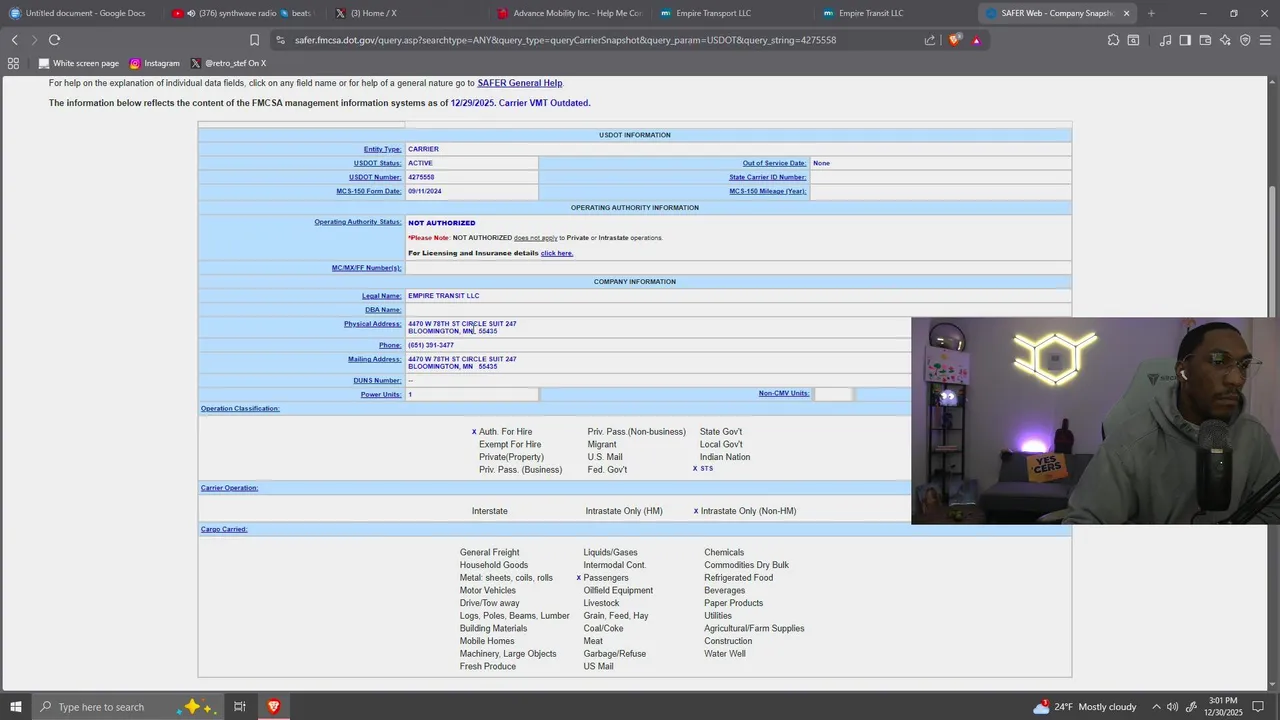Click MCS-150 Mileage (Year) link
Viewport: 1280px width, 720px height.
pos(767,191)
